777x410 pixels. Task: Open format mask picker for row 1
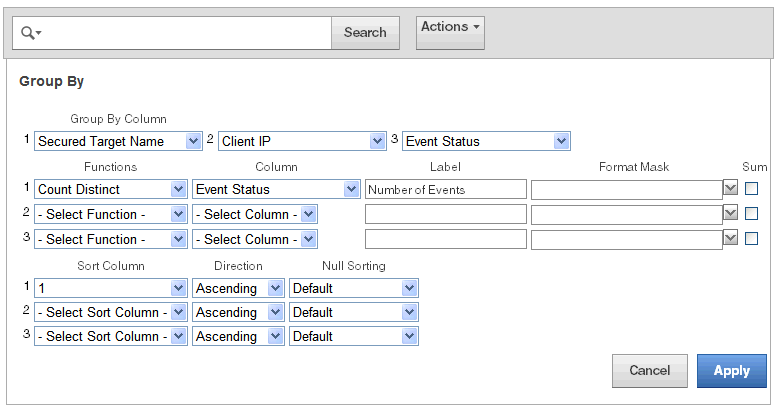[730, 189]
